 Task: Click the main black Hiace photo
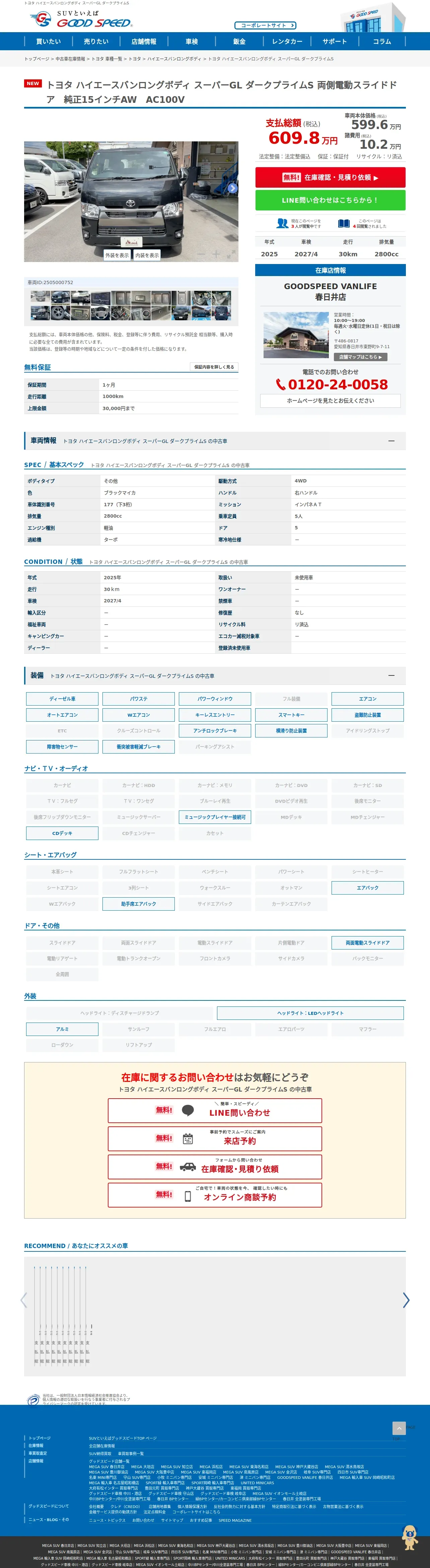[x=131, y=201]
